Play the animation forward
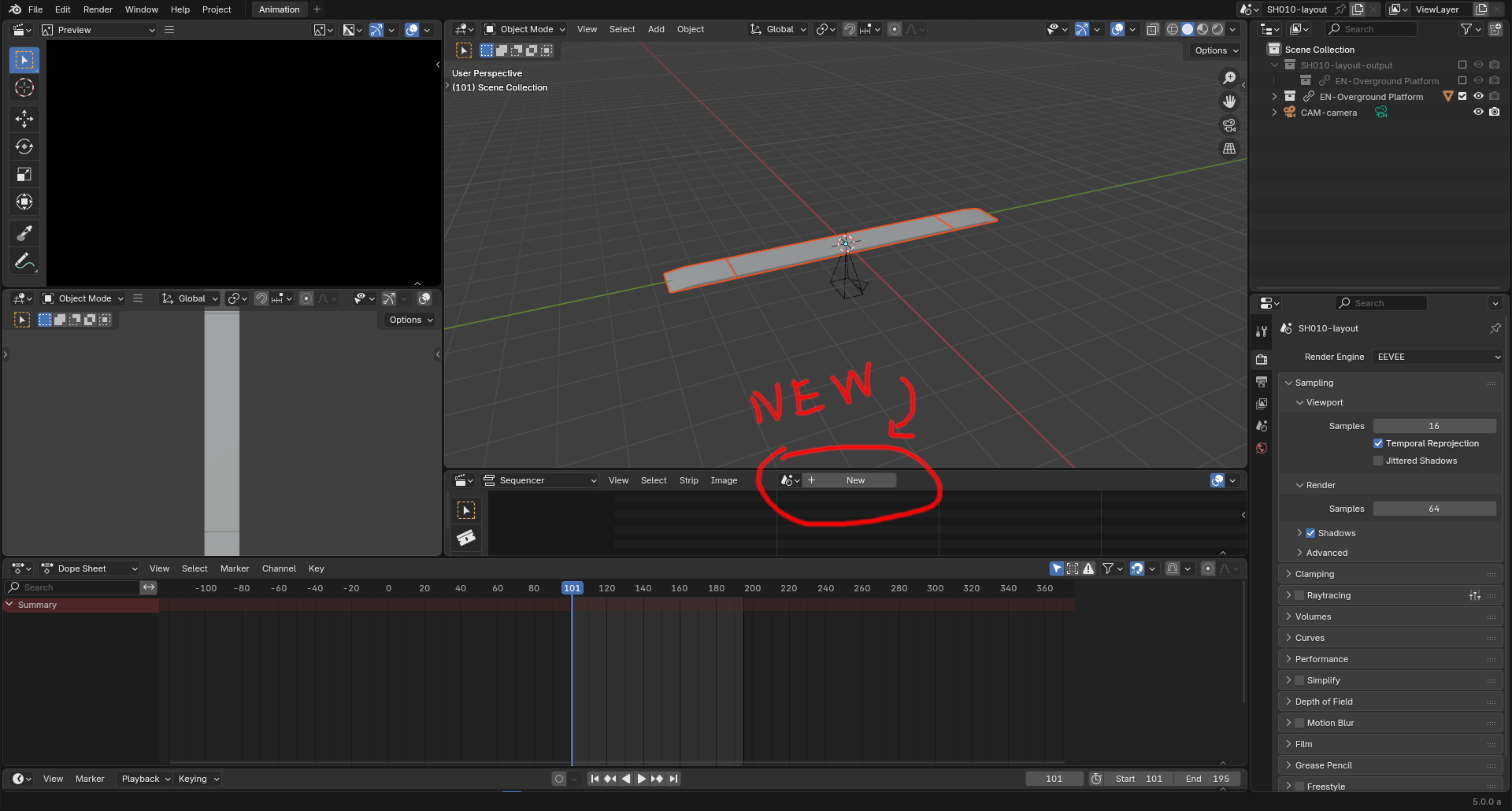 click(x=641, y=780)
